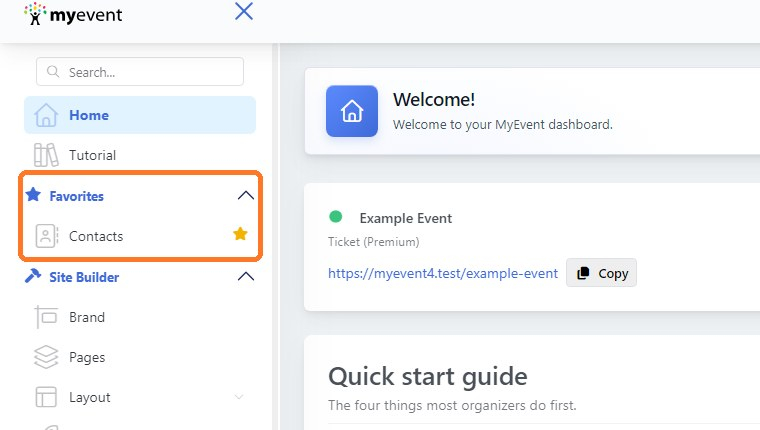Click 'The four things most organizers do first.'

[x=452, y=405]
